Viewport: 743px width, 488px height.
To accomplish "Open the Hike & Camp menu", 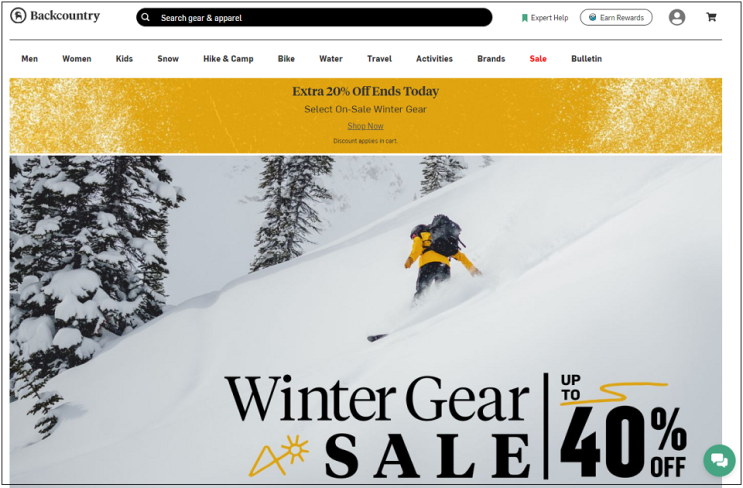I will (x=228, y=59).
